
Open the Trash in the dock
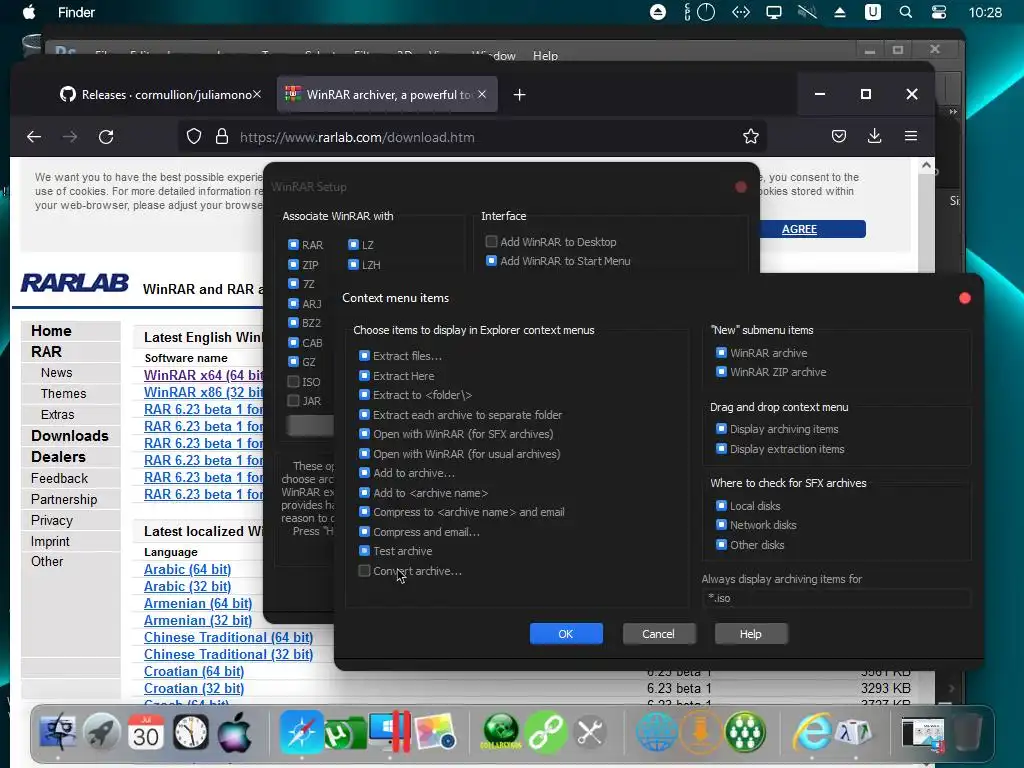pyautogui.click(x=967, y=732)
